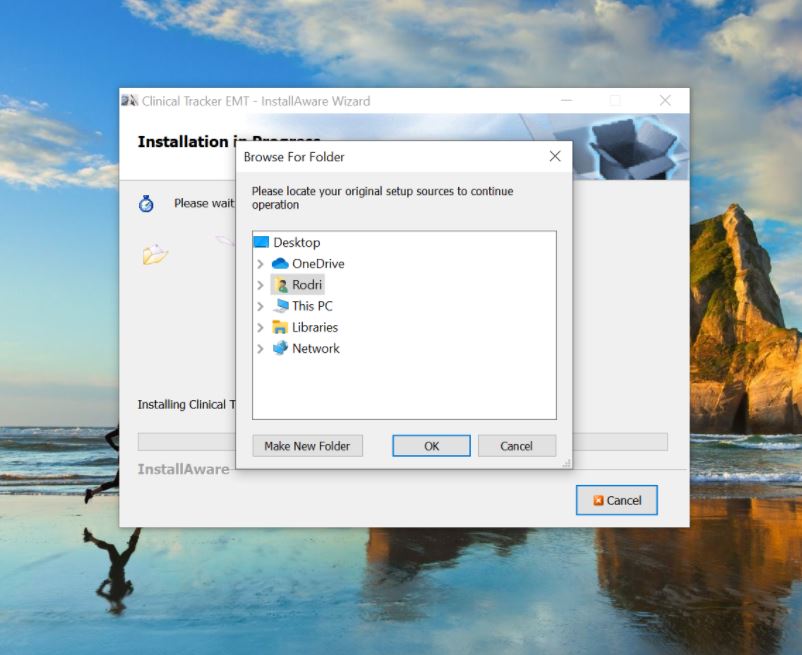Click the open folder animation icon
The width and height of the screenshot is (802, 655).
click(155, 254)
